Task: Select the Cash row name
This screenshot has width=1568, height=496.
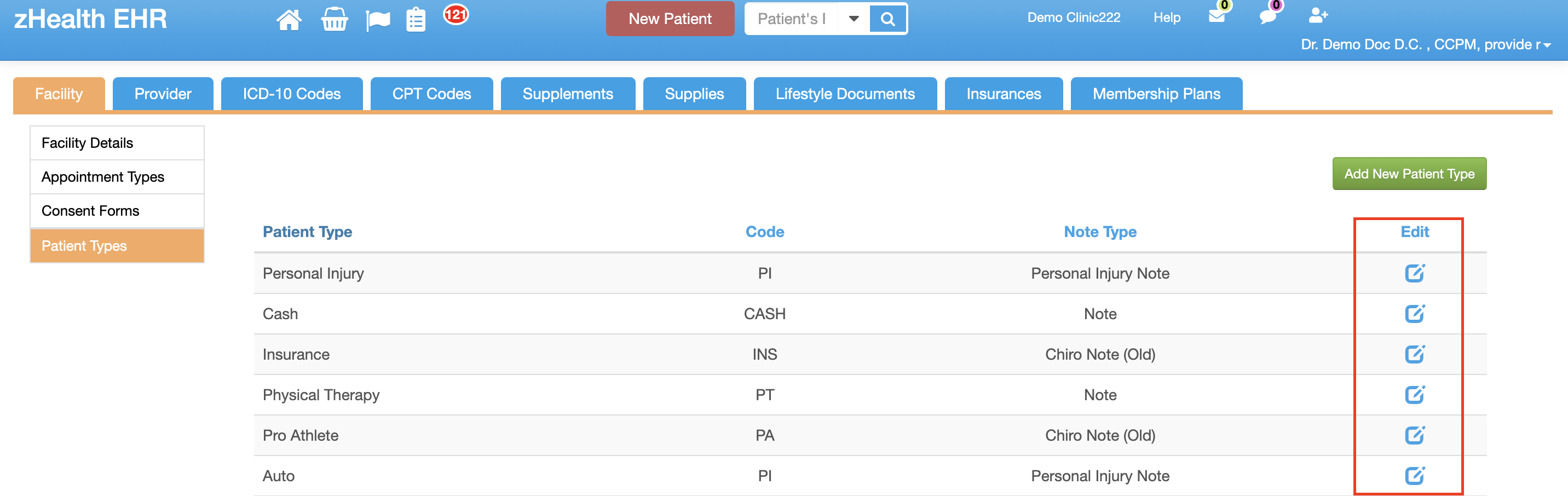Action: pyautogui.click(x=280, y=314)
